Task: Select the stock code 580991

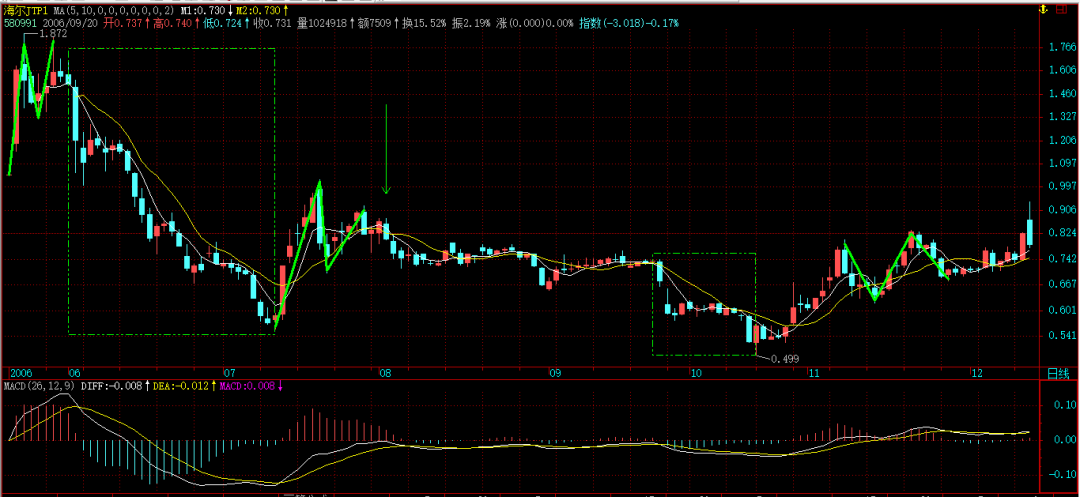Action: tap(21, 23)
